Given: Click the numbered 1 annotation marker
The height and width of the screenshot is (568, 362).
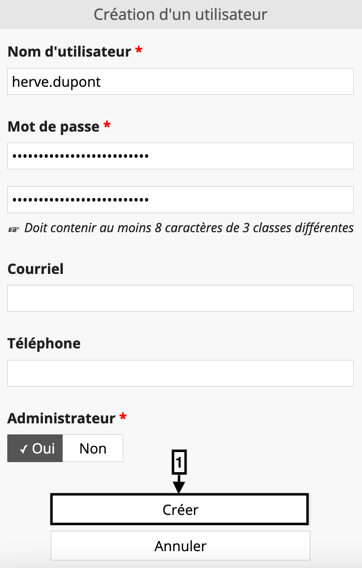Looking at the screenshot, I should (179, 462).
